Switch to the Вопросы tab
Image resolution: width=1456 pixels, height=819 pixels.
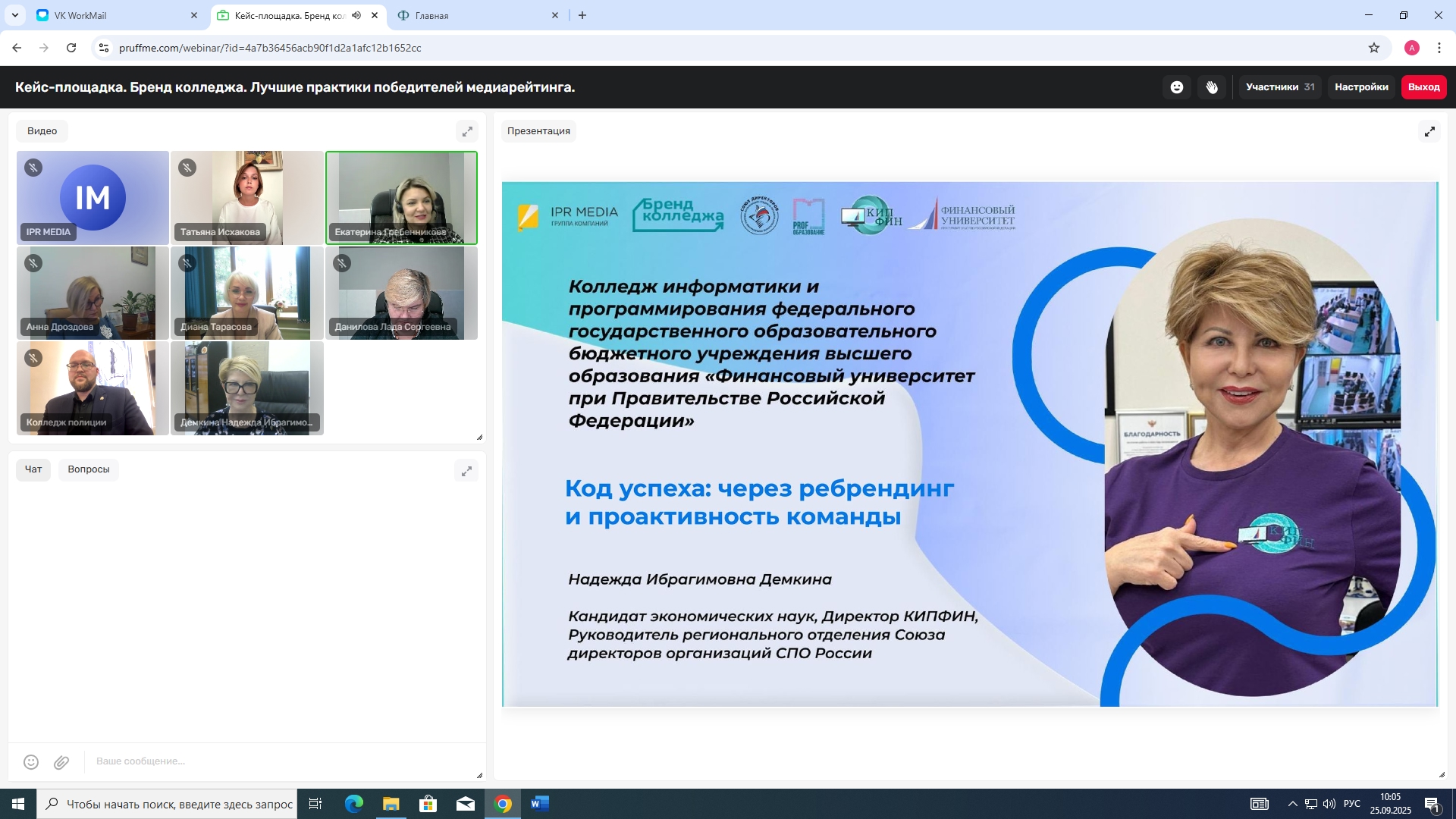[x=89, y=469]
